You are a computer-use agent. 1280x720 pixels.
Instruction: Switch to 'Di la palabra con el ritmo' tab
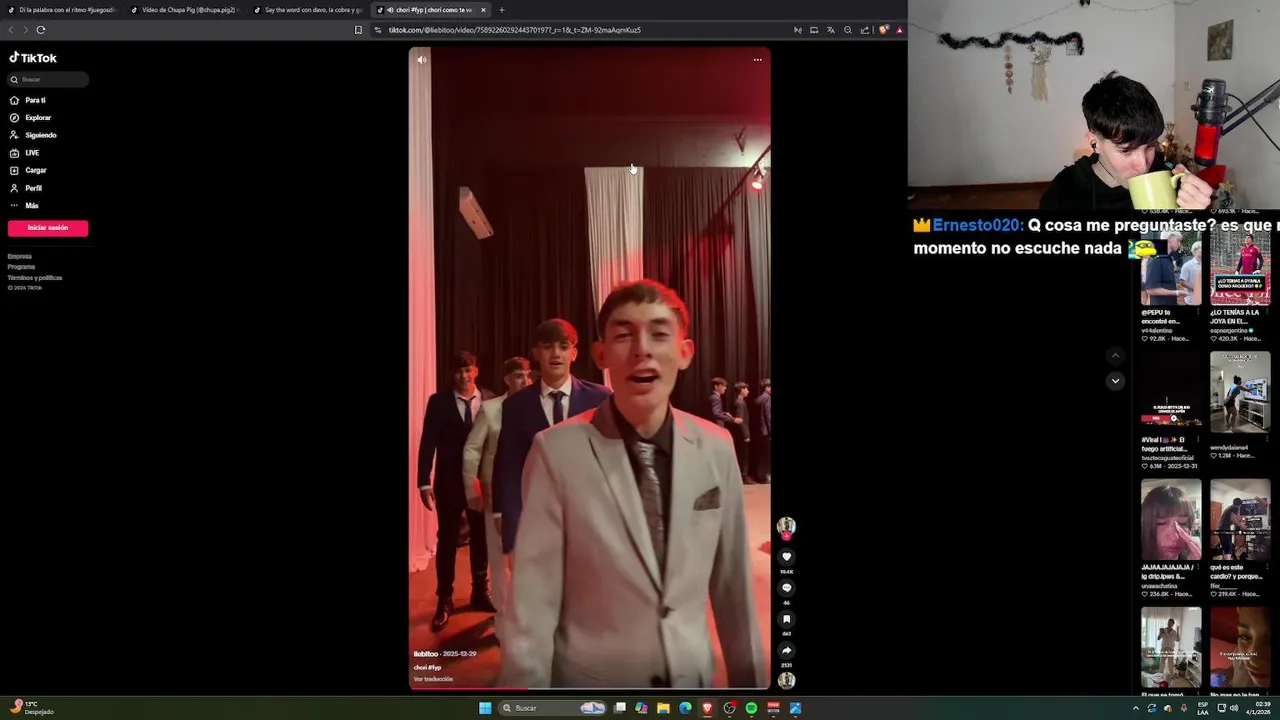point(62,10)
